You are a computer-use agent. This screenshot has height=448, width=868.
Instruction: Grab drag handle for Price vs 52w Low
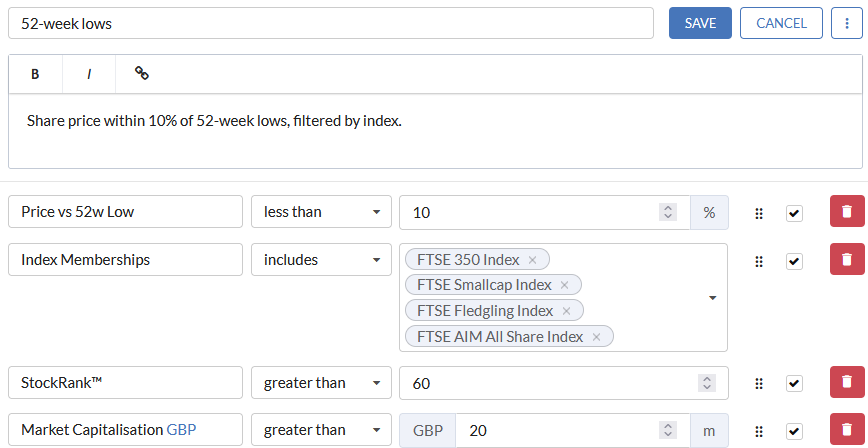click(x=759, y=214)
